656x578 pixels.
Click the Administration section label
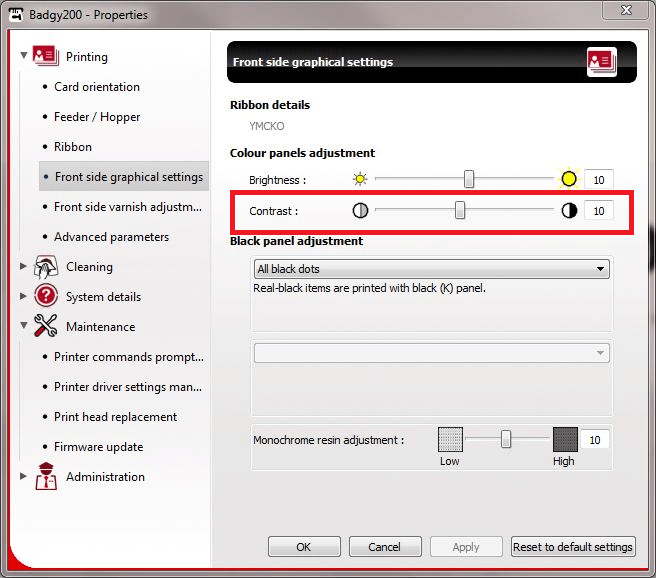point(105,476)
